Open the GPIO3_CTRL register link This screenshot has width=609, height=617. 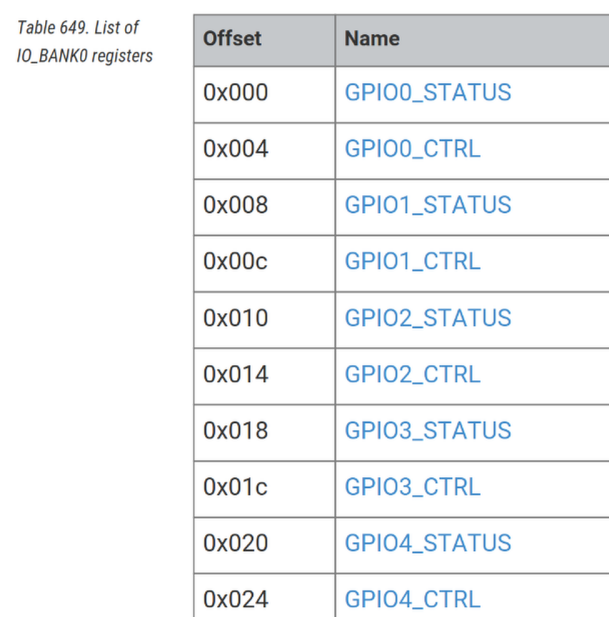tap(412, 487)
